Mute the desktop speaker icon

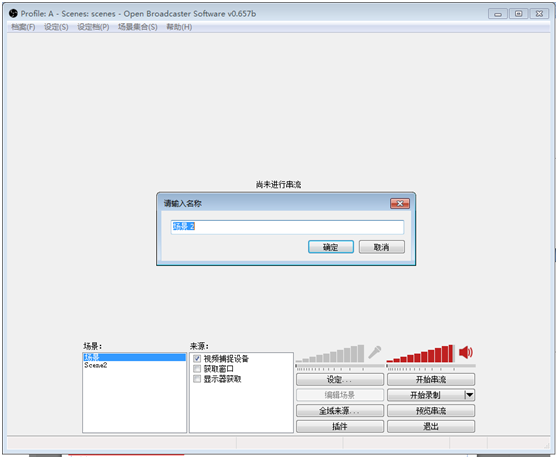pyautogui.click(x=465, y=352)
